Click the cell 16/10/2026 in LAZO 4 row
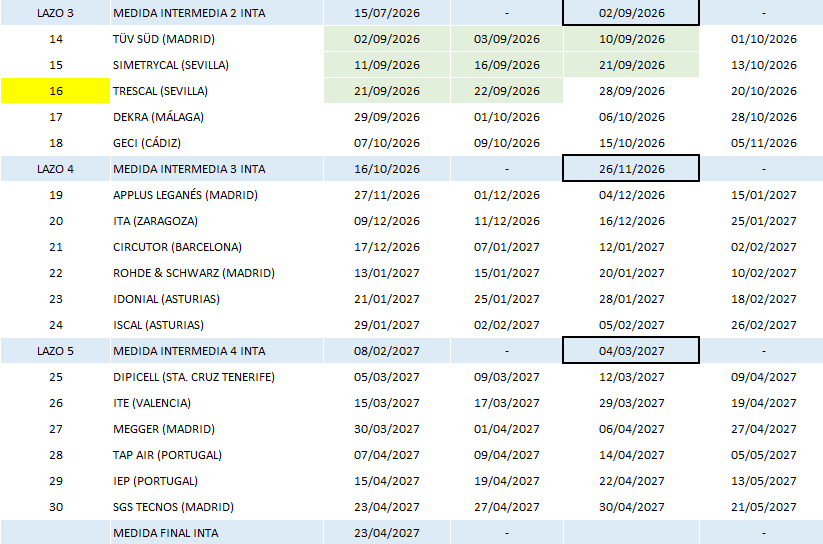Image resolution: width=823 pixels, height=544 pixels. coord(387,169)
